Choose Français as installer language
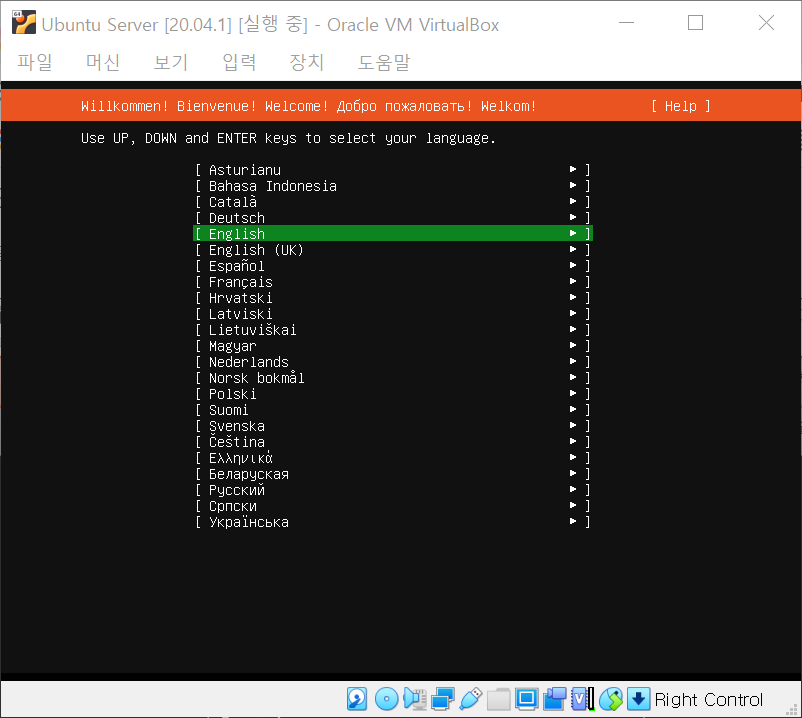The width and height of the screenshot is (802, 718). click(x=393, y=282)
